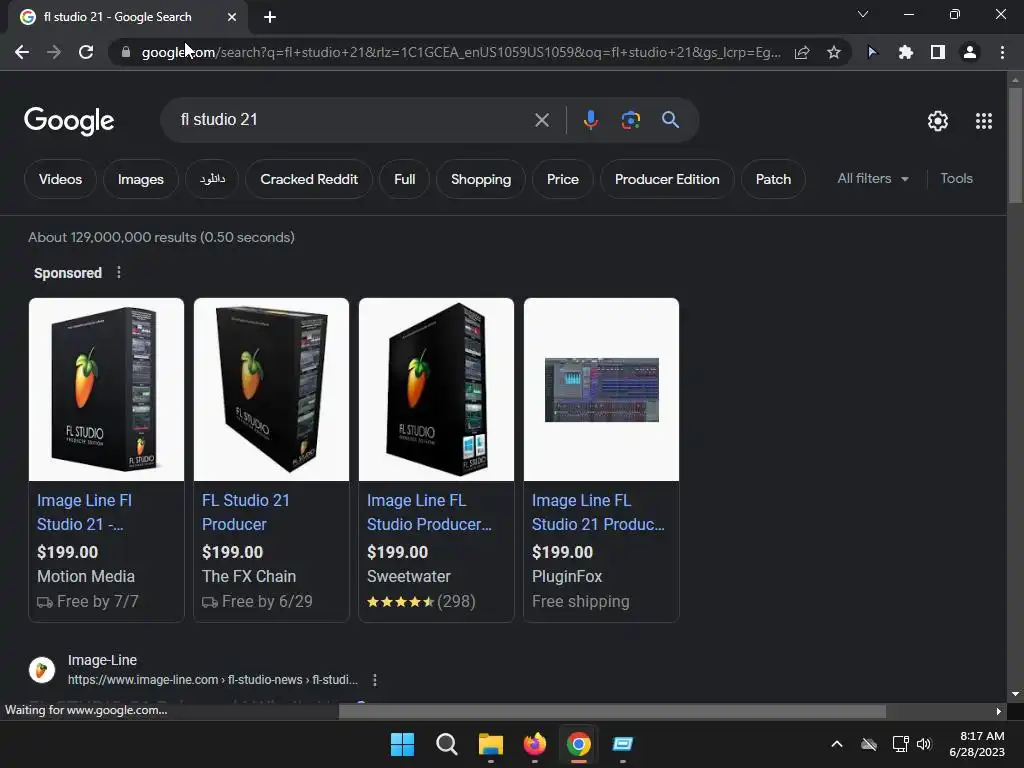Open Firefox from the taskbar
The height and width of the screenshot is (768, 1024).
pos(535,744)
